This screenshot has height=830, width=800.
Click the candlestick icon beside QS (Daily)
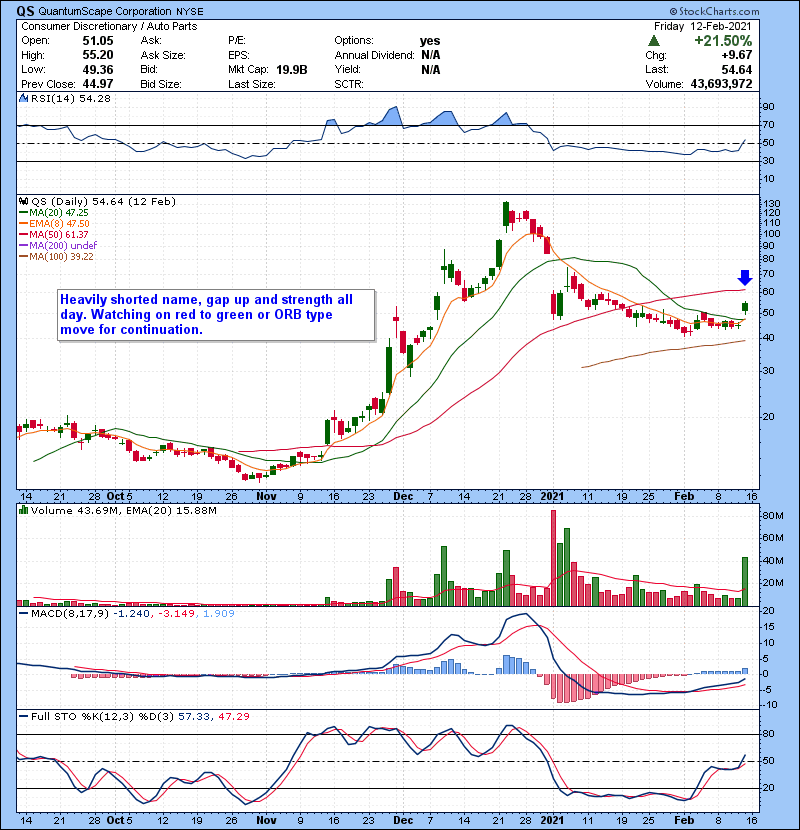23,201
